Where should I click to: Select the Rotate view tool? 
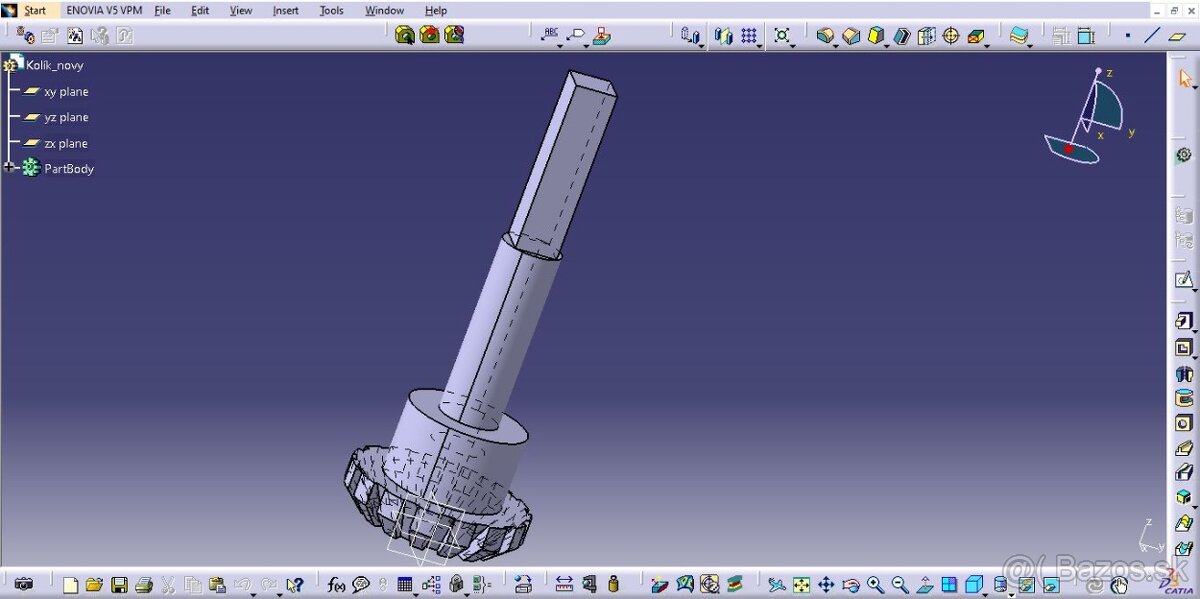point(851,585)
